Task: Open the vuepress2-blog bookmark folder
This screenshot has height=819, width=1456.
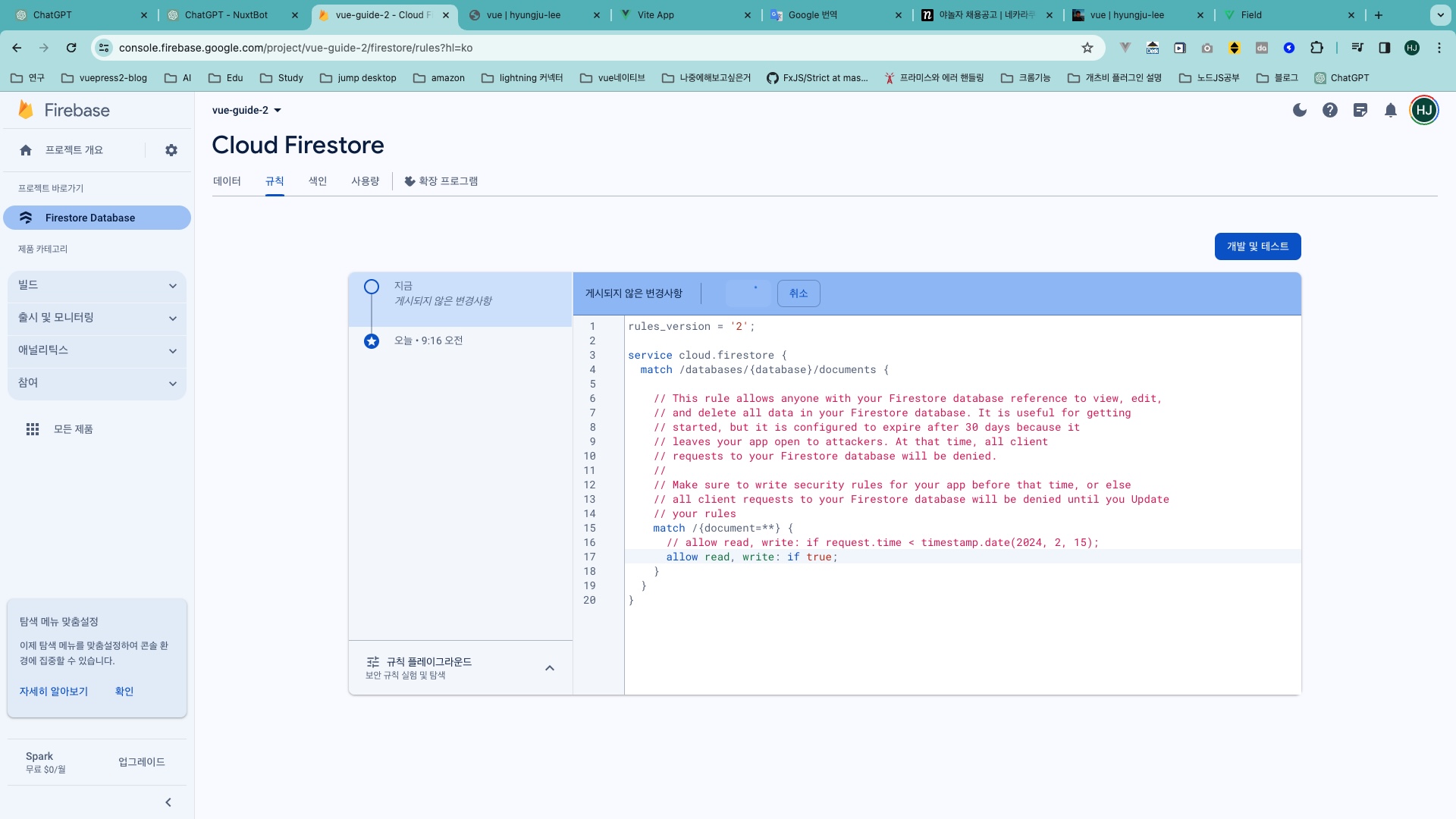Action: point(104,78)
